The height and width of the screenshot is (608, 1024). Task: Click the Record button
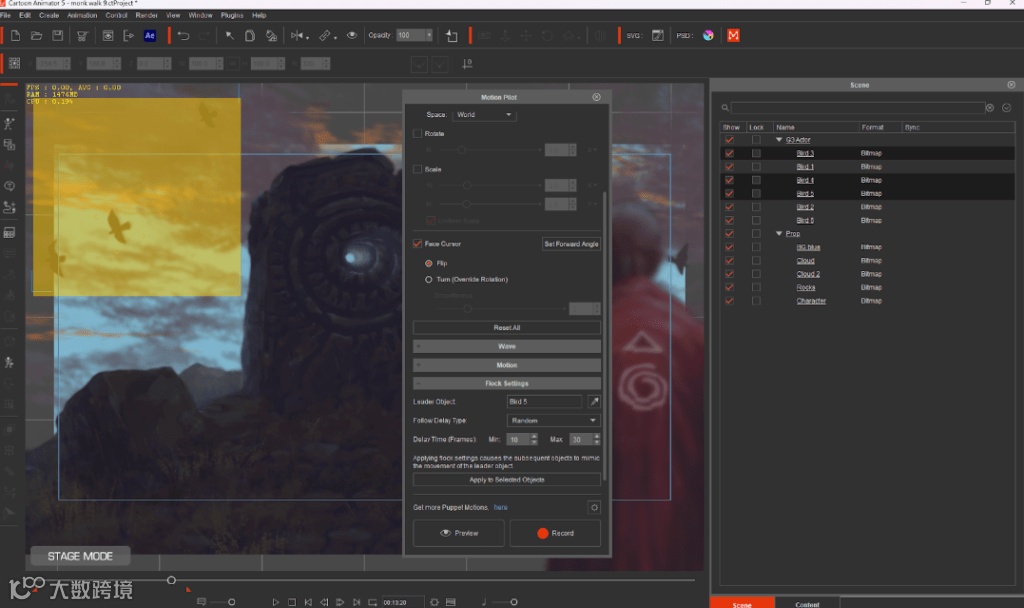coord(555,533)
